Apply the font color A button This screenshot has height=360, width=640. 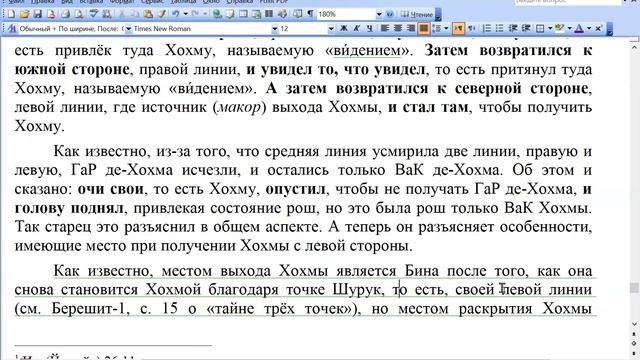point(579,28)
